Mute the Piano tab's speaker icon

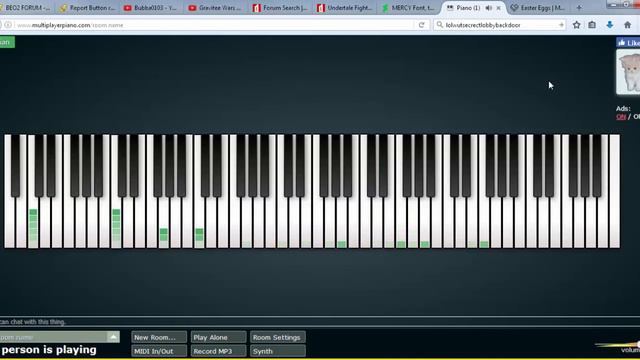click(x=488, y=8)
